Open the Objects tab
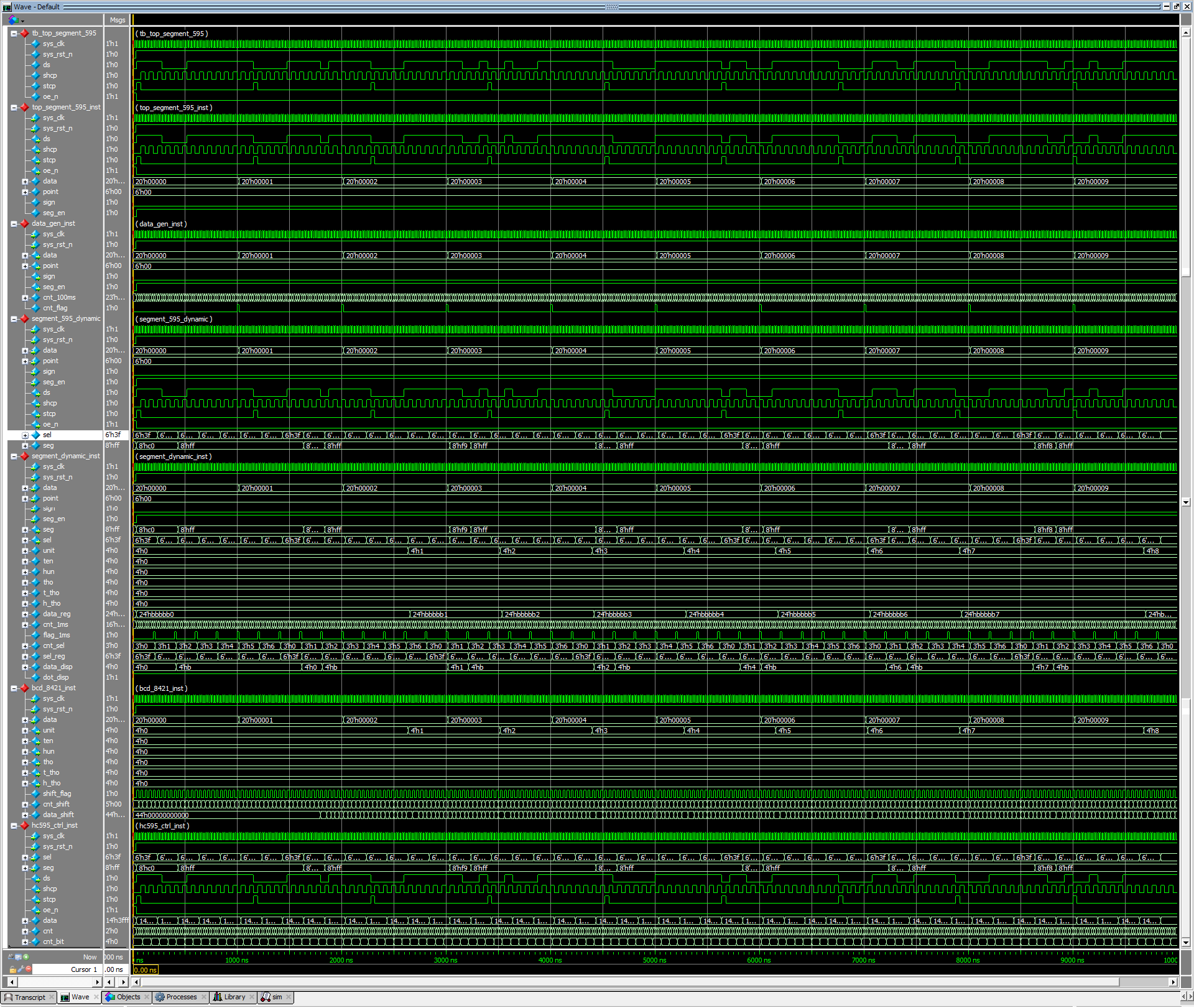The image size is (1194, 1008). coord(128,997)
